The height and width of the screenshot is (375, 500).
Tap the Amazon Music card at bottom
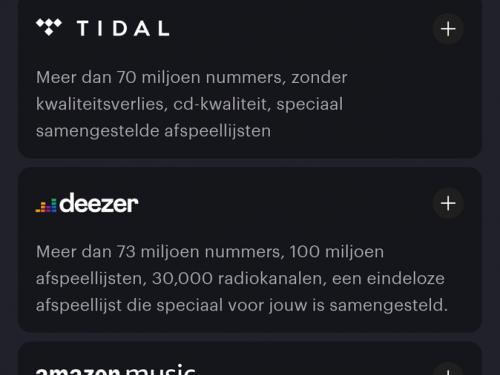(249, 359)
